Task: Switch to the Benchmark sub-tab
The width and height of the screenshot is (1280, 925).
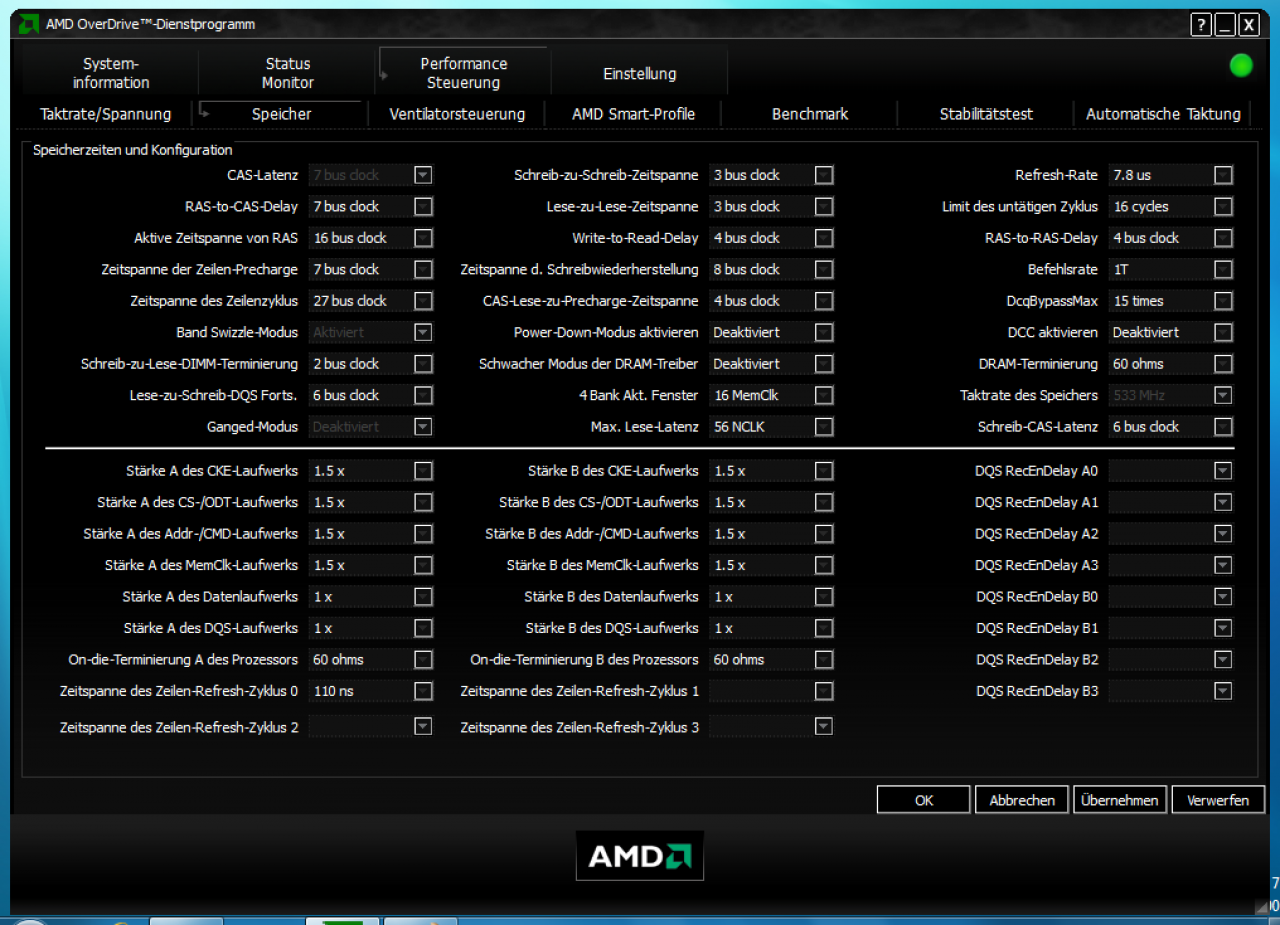Action: 810,114
